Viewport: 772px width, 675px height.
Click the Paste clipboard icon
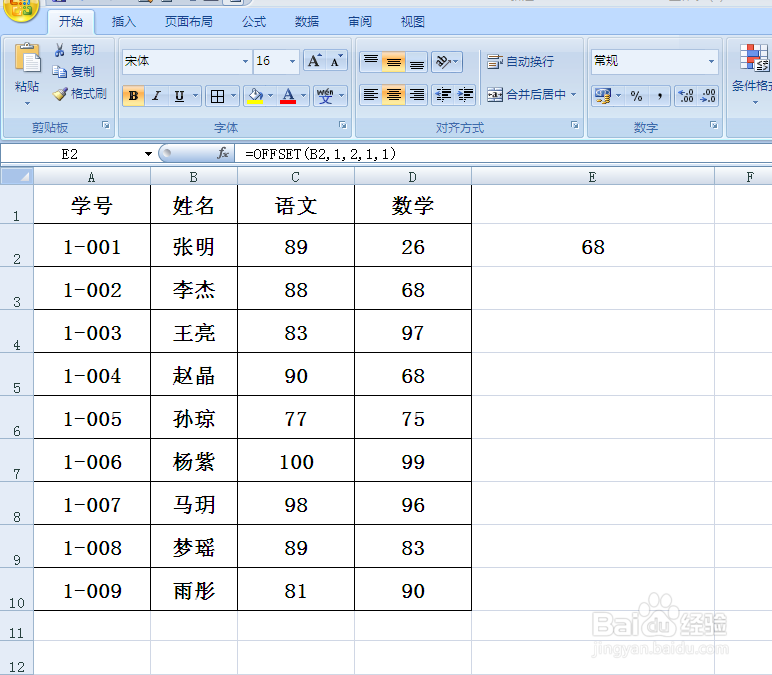[28, 58]
